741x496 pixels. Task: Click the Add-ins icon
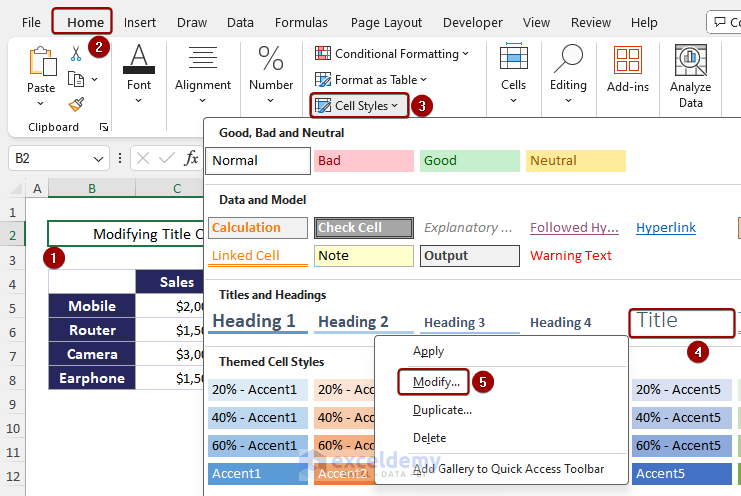(x=628, y=60)
